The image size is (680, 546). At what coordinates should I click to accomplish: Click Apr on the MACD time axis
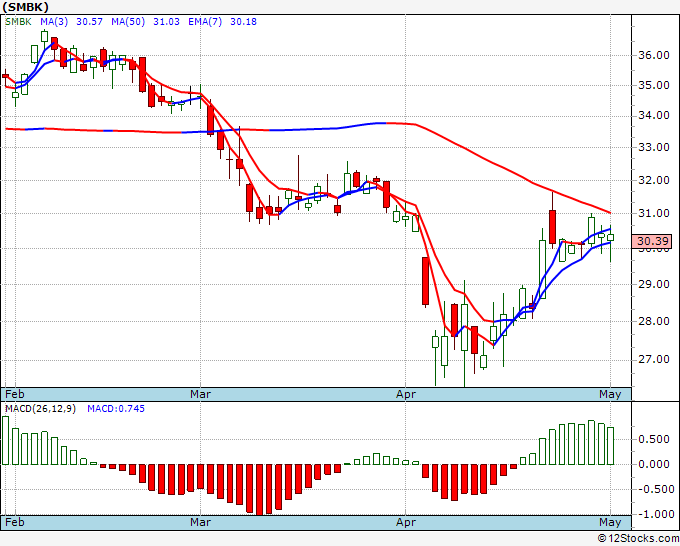(x=405, y=522)
